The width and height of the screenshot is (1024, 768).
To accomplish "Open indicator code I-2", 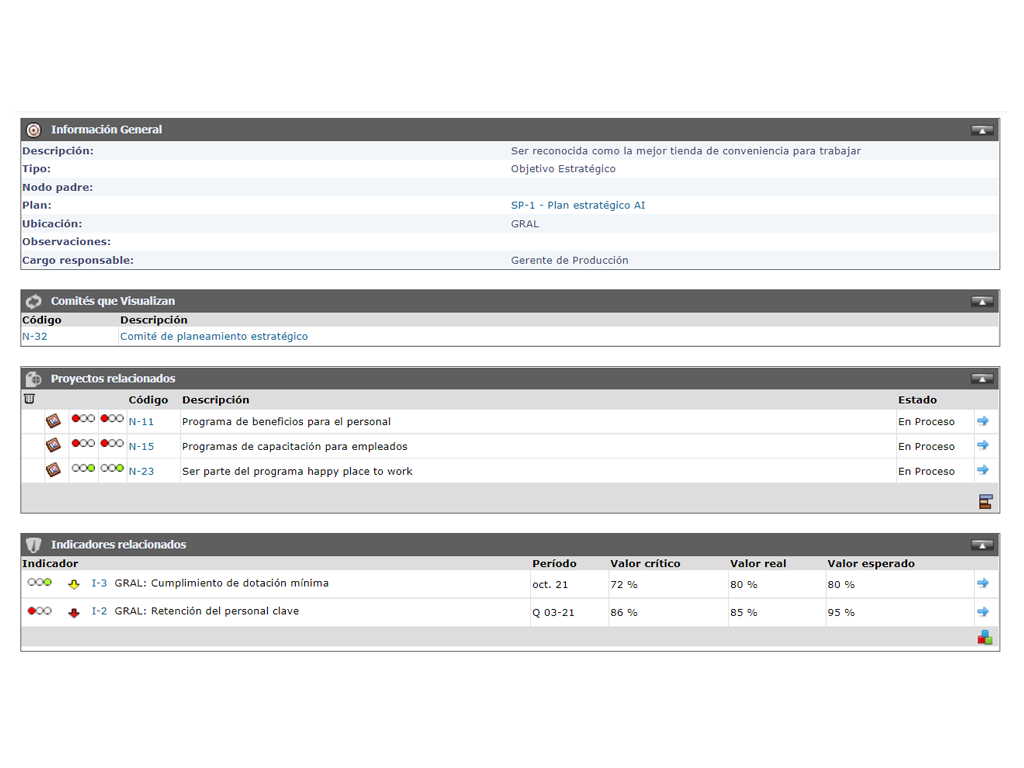I will pyautogui.click(x=99, y=611).
